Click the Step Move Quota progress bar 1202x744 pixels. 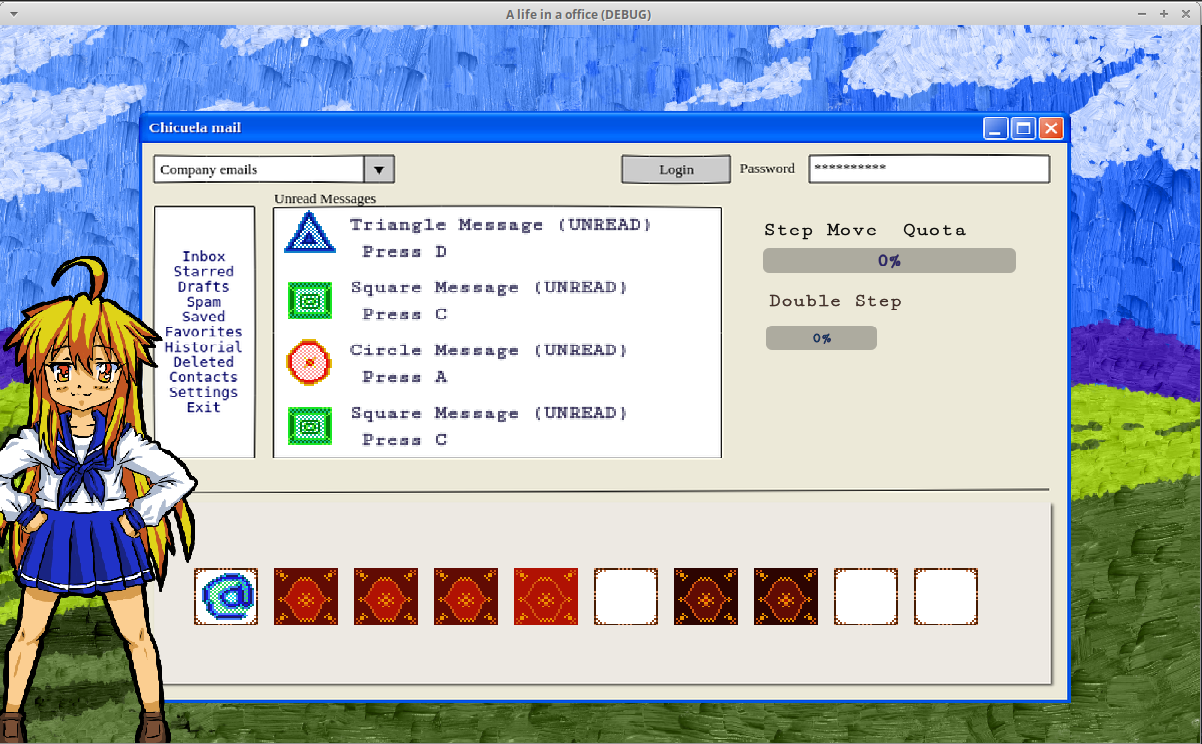pos(889,261)
